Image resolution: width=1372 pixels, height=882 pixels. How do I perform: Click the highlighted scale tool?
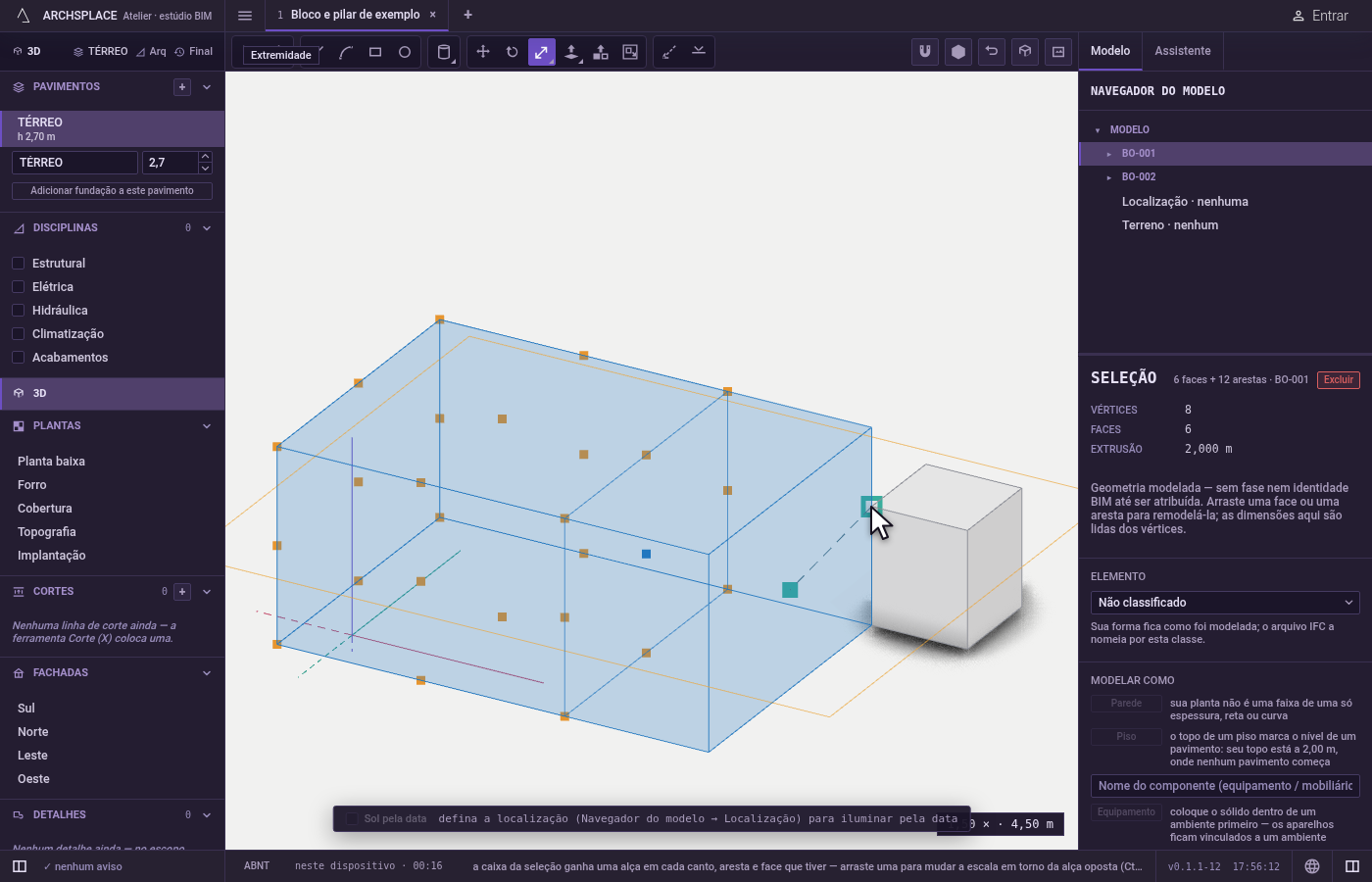point(542,52)
